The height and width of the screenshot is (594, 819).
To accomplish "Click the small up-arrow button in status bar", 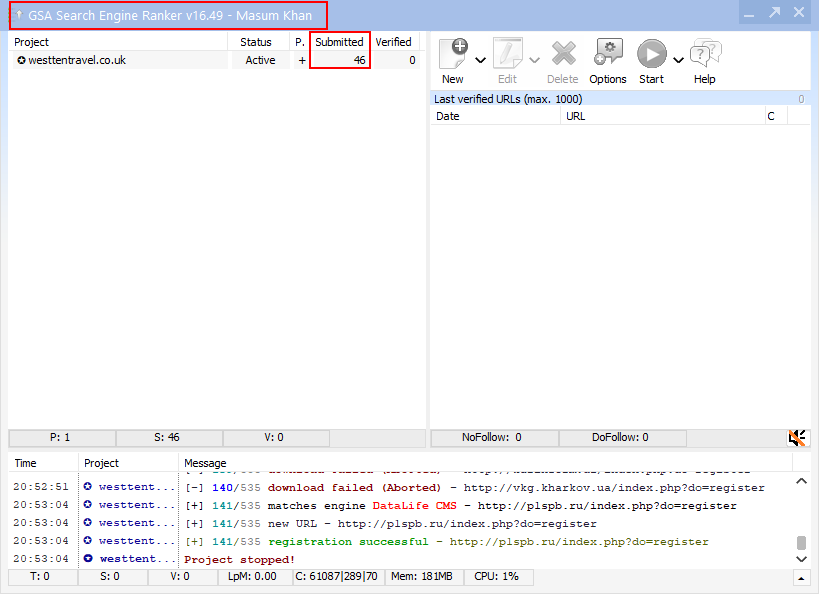I will (801, 578).
